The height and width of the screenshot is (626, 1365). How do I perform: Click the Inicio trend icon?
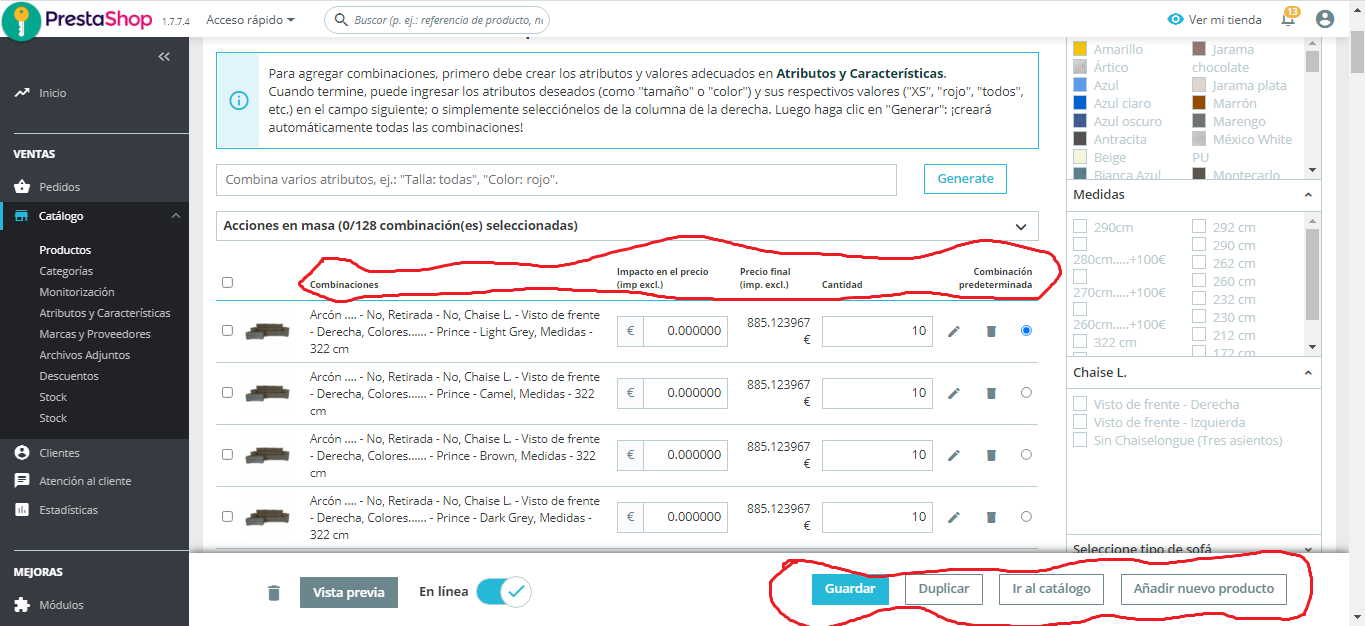click(x=22, y=92)
